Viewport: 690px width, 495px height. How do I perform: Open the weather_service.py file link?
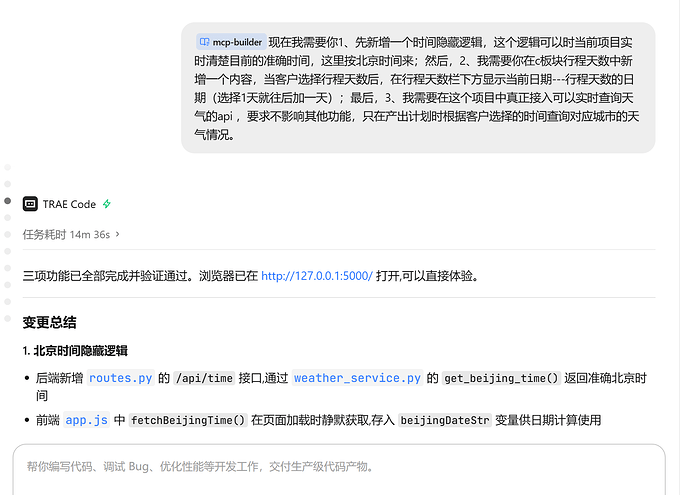point(357,378)
